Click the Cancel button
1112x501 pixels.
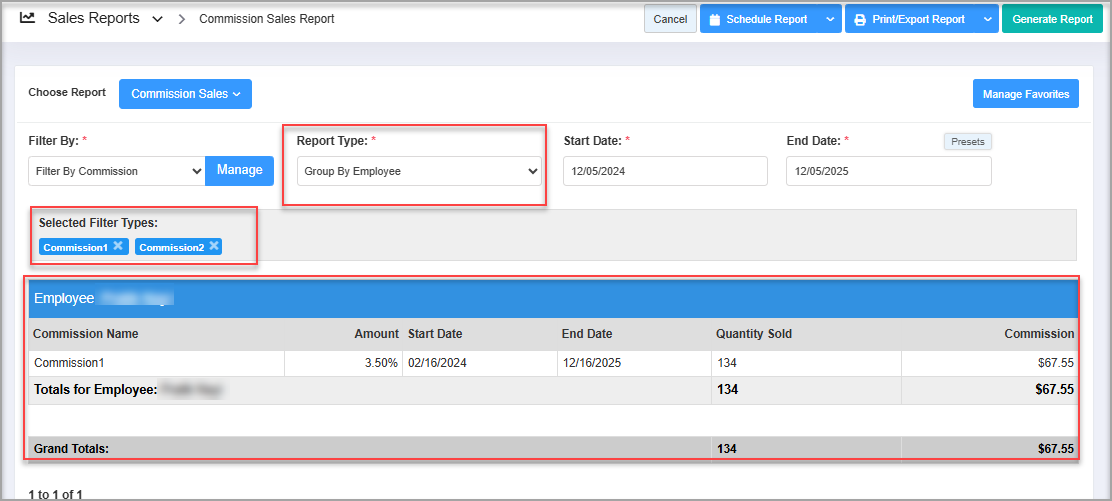coord(670,19)
